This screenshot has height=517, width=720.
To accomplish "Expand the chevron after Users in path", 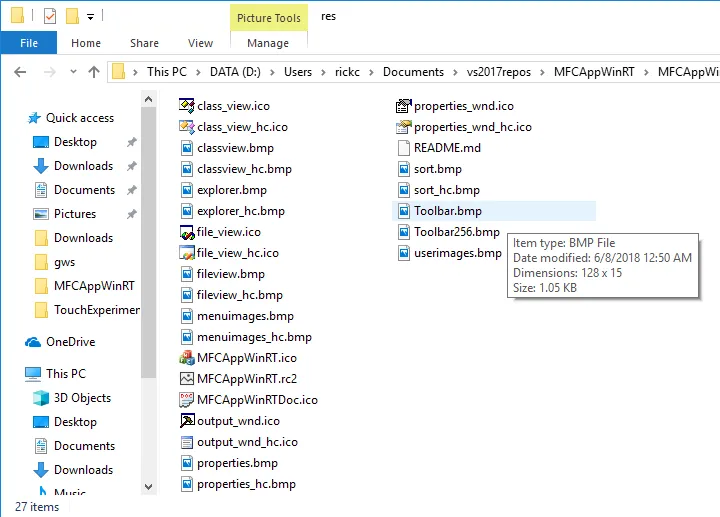I will pyautogui.click(x=323, y=72).
